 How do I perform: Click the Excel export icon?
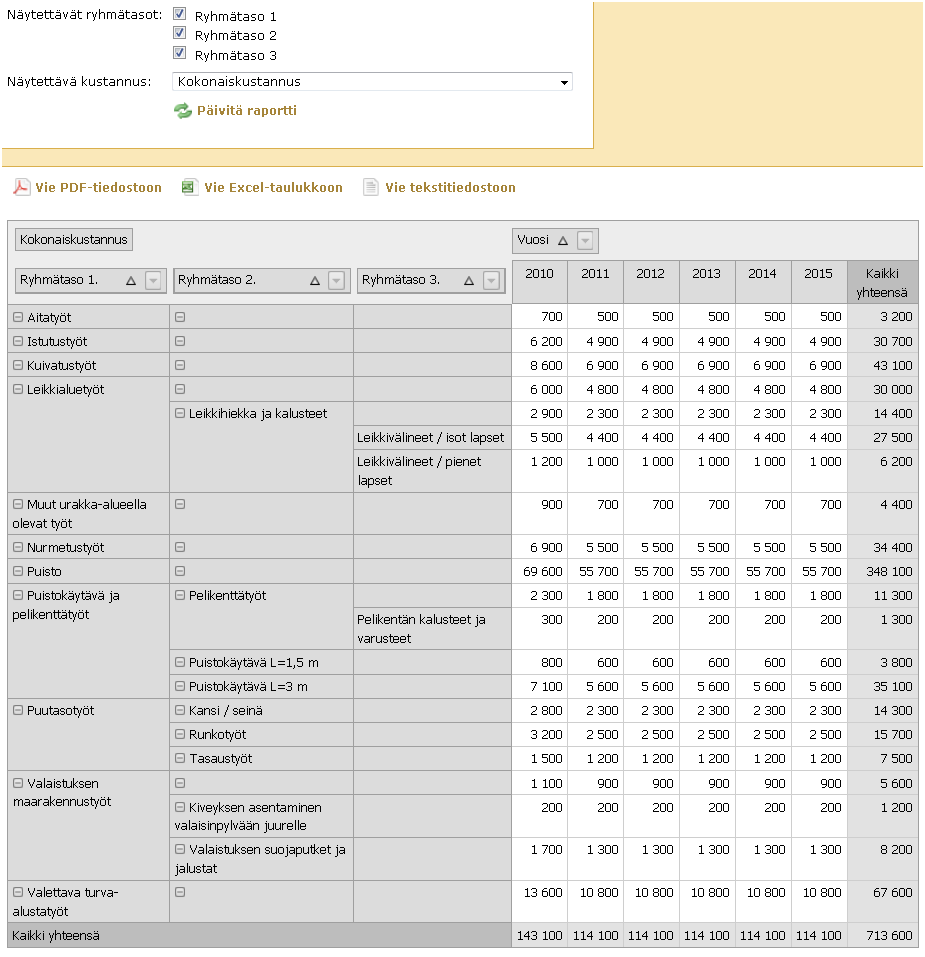[x=190, y=187]
